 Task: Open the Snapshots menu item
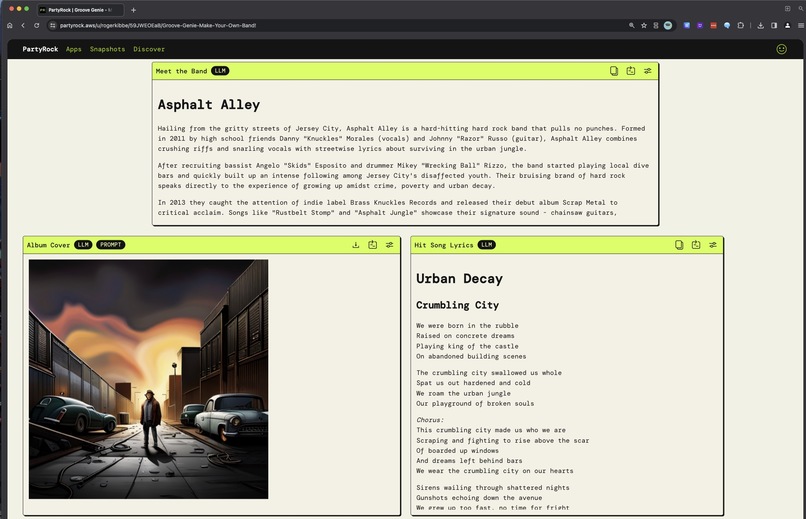click(107, 49)
